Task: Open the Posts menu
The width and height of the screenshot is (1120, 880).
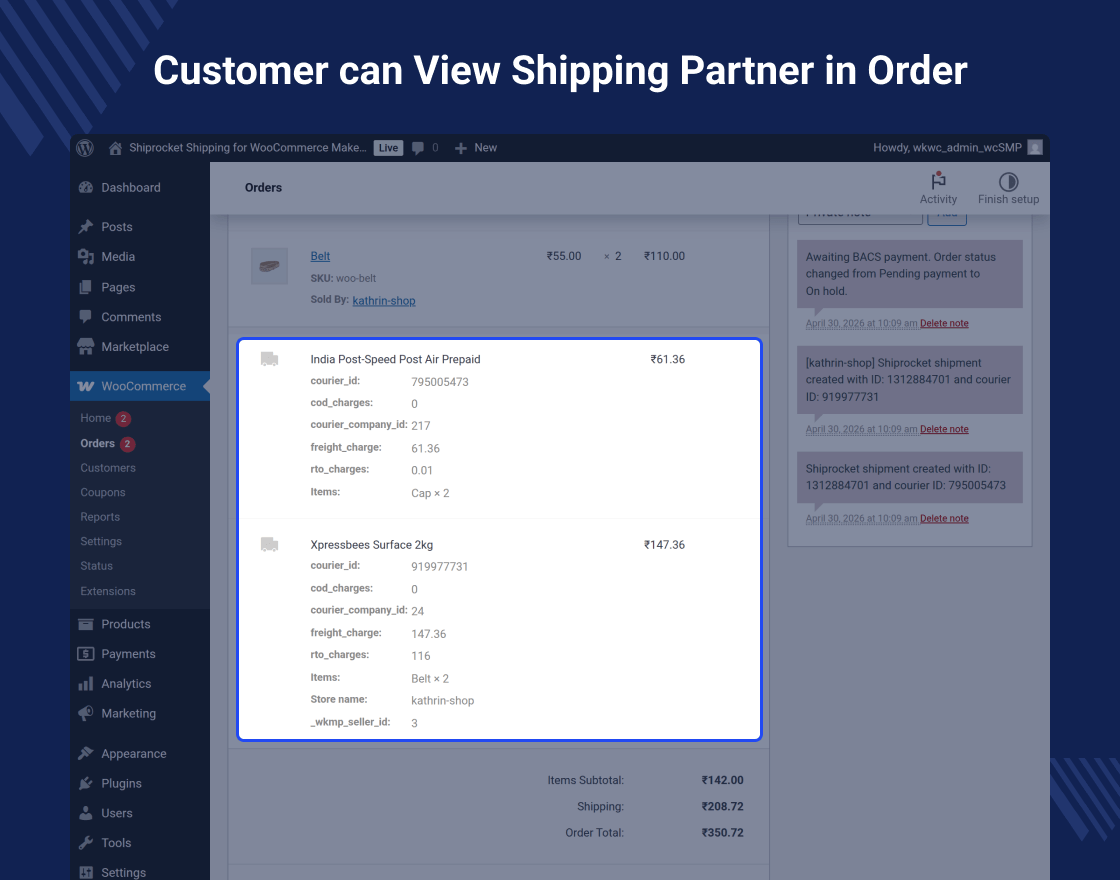Action: click(117, 226)
